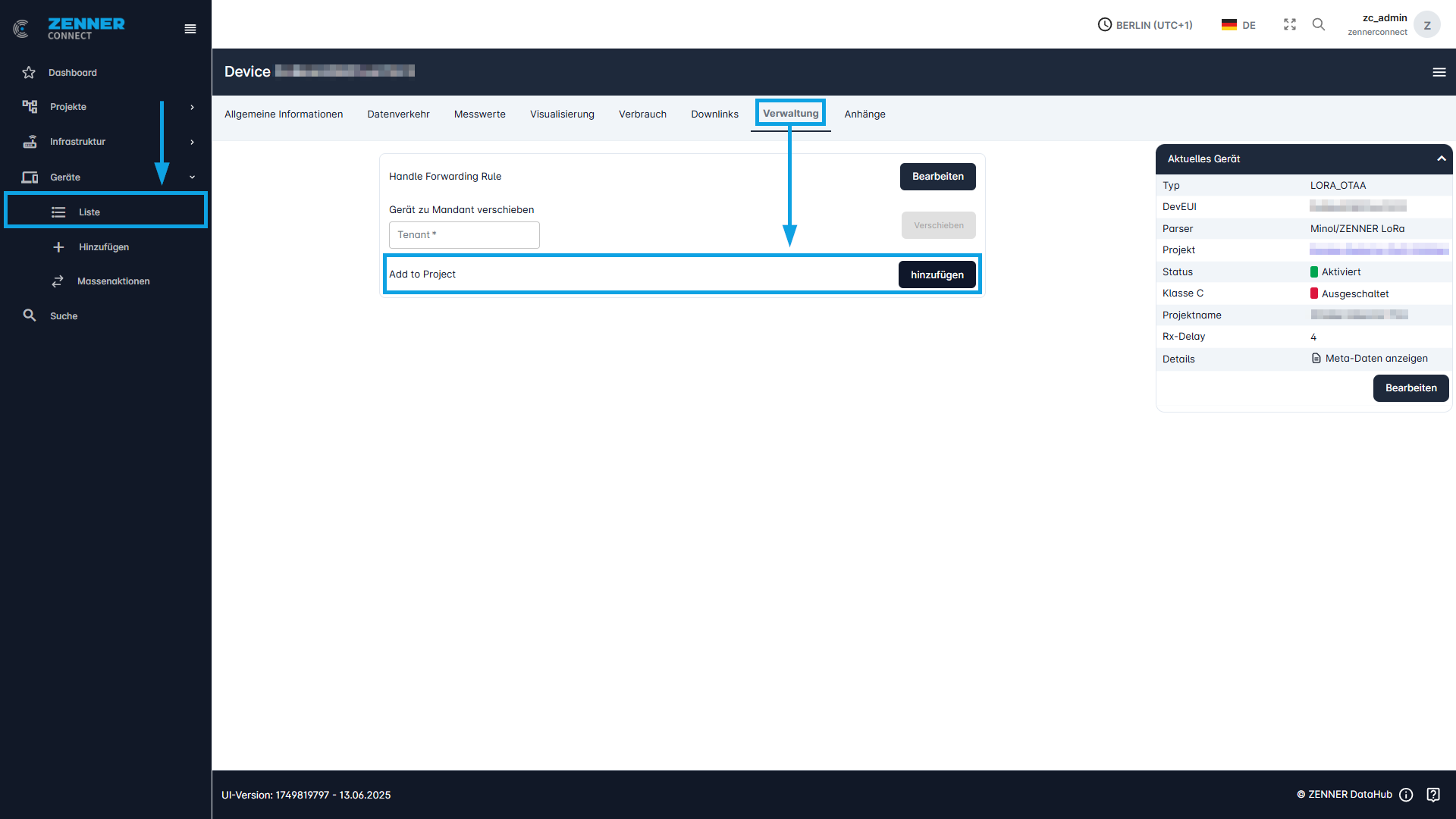This screenshot has height=819, width=1456.
Task: Click hinzufügen button for Add to Project
Action: point(937,275)
